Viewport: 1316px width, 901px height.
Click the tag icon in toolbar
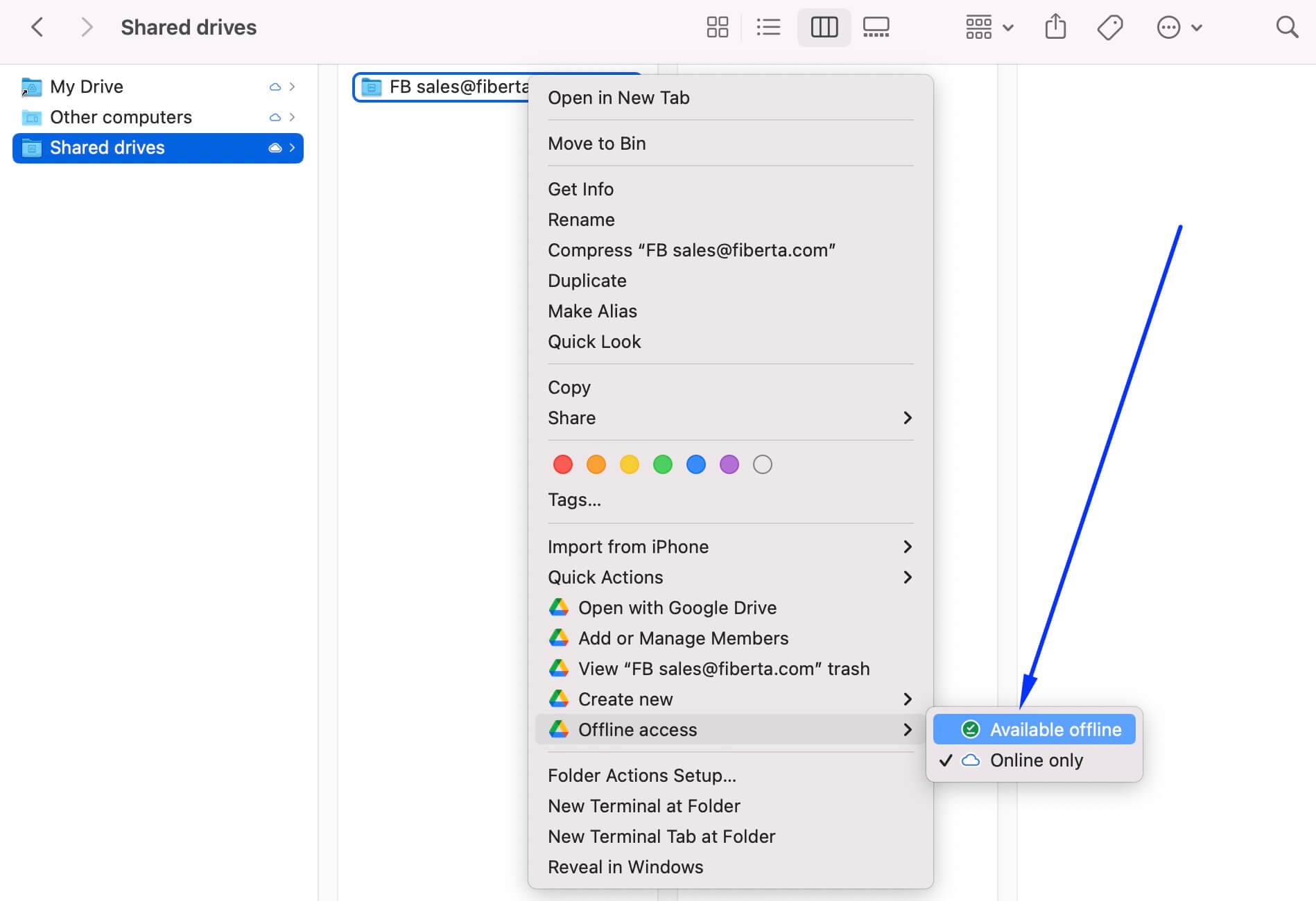pyautogui.click(x=1110, y=28)
